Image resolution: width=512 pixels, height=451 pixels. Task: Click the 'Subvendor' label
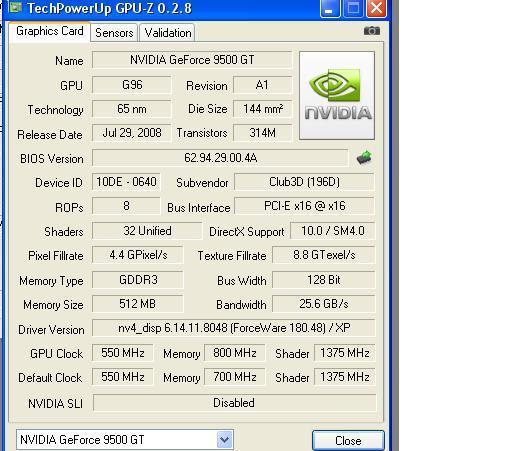coord(202,183)
